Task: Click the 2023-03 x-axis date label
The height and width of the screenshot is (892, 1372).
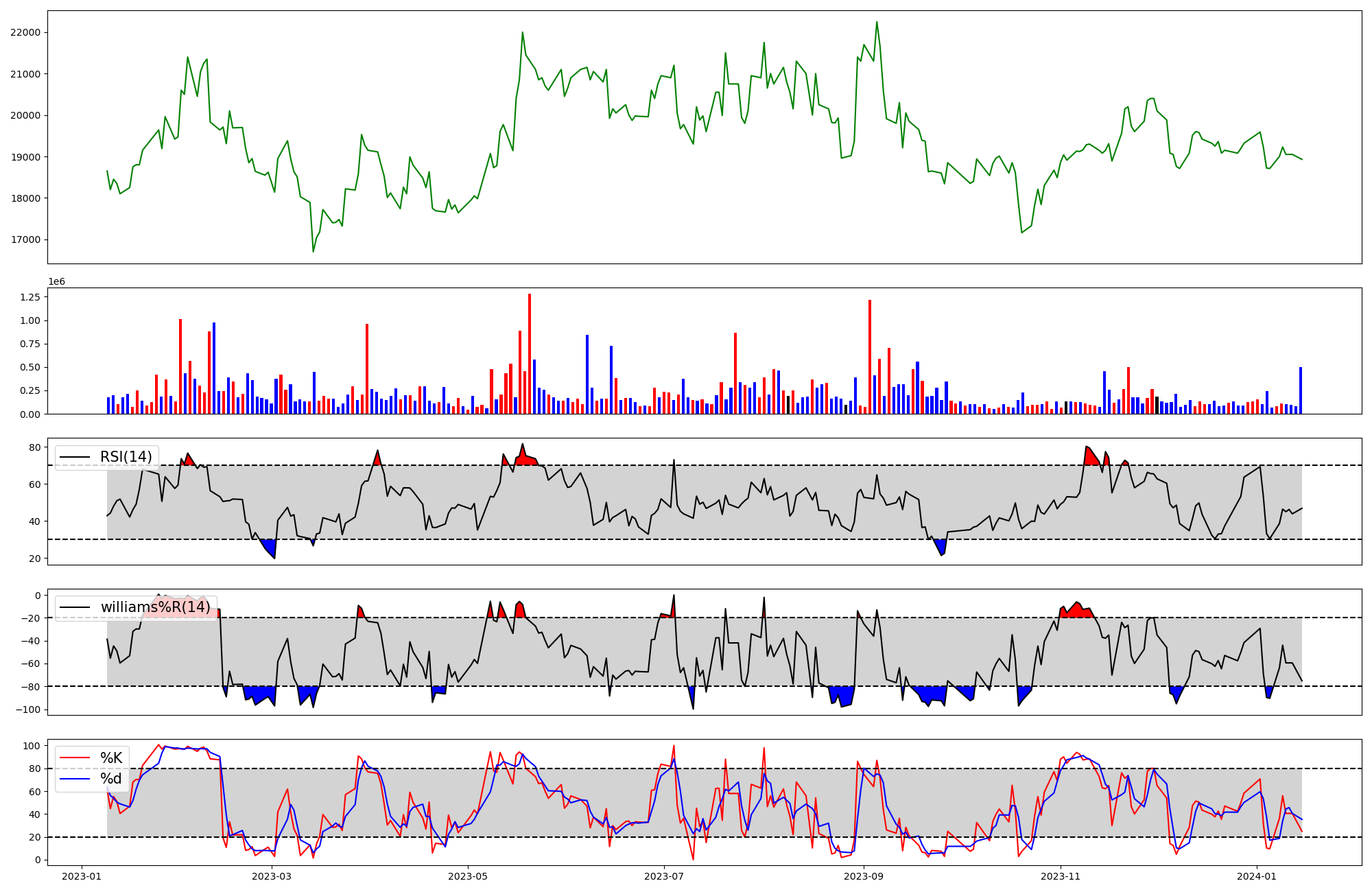Action: click(x=272, y=876)
